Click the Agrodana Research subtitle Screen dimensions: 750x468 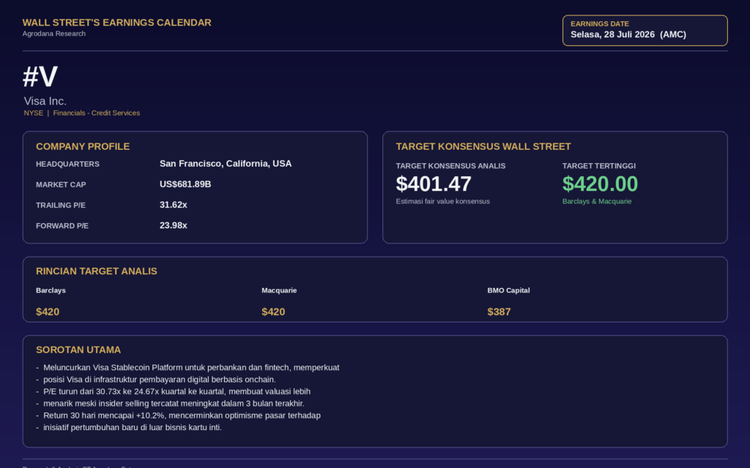tap(54, 33)
